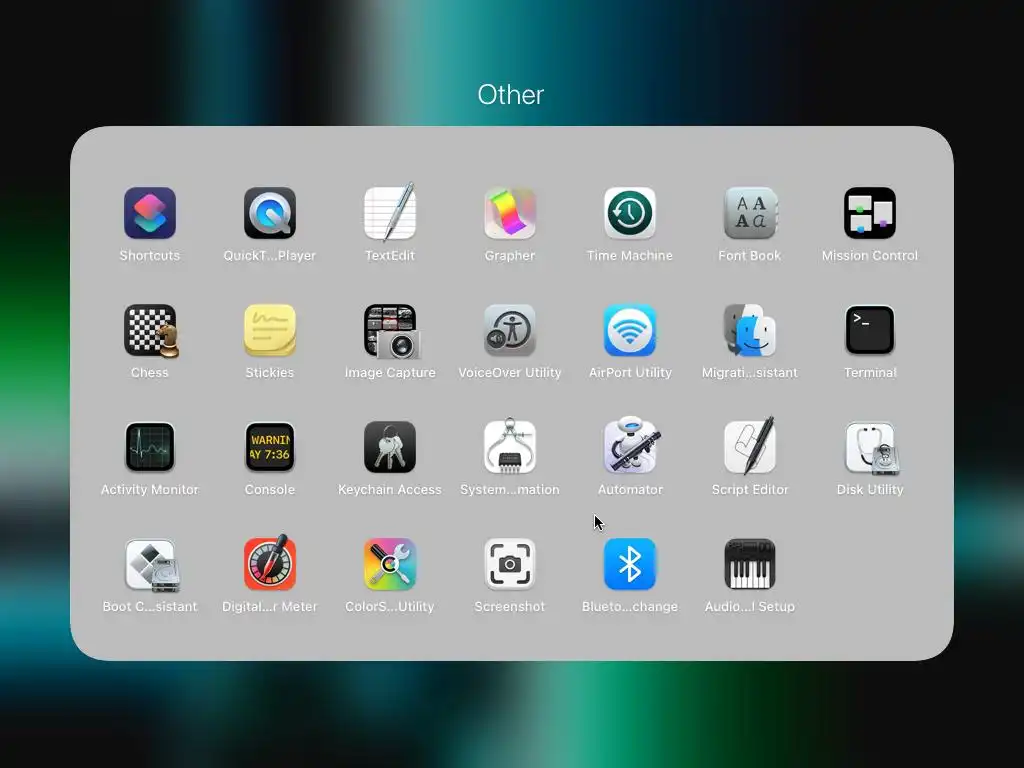
Task: Open the System Information icon
Action: (x=510, y=446)
